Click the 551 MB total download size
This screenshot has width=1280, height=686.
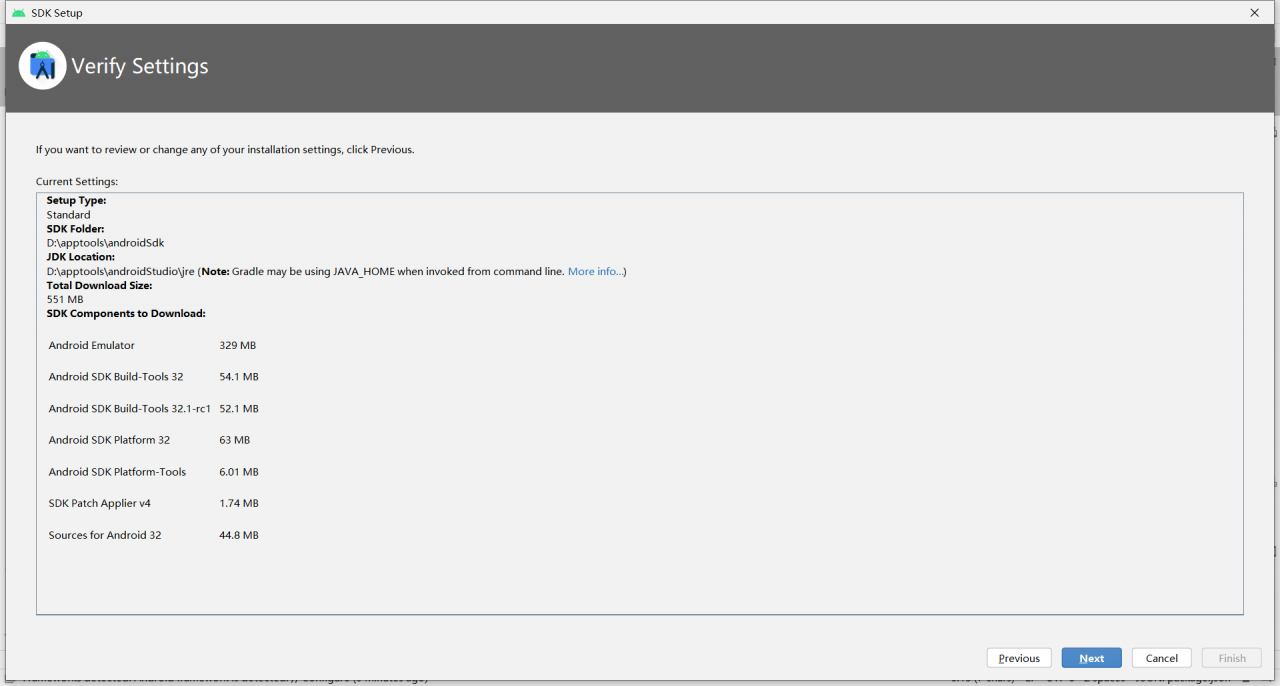65,299
